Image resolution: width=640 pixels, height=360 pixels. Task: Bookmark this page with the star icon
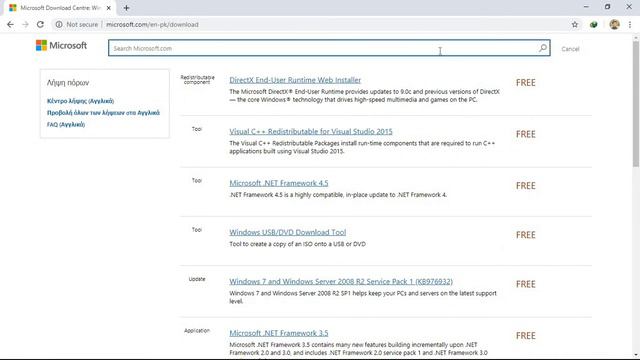575,24
